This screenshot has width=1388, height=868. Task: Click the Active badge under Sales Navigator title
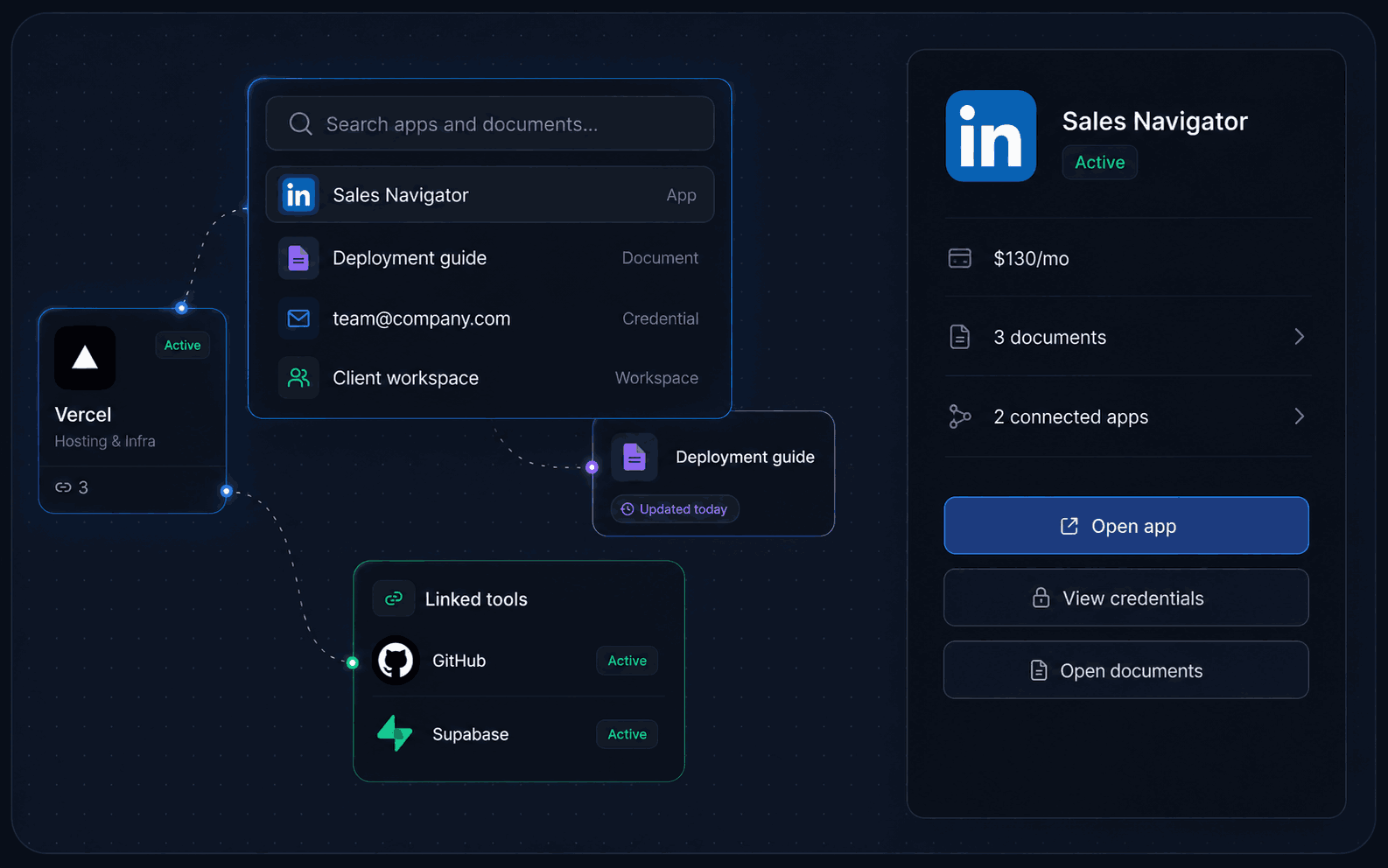pyautogui.click(x=1100, y=163)
